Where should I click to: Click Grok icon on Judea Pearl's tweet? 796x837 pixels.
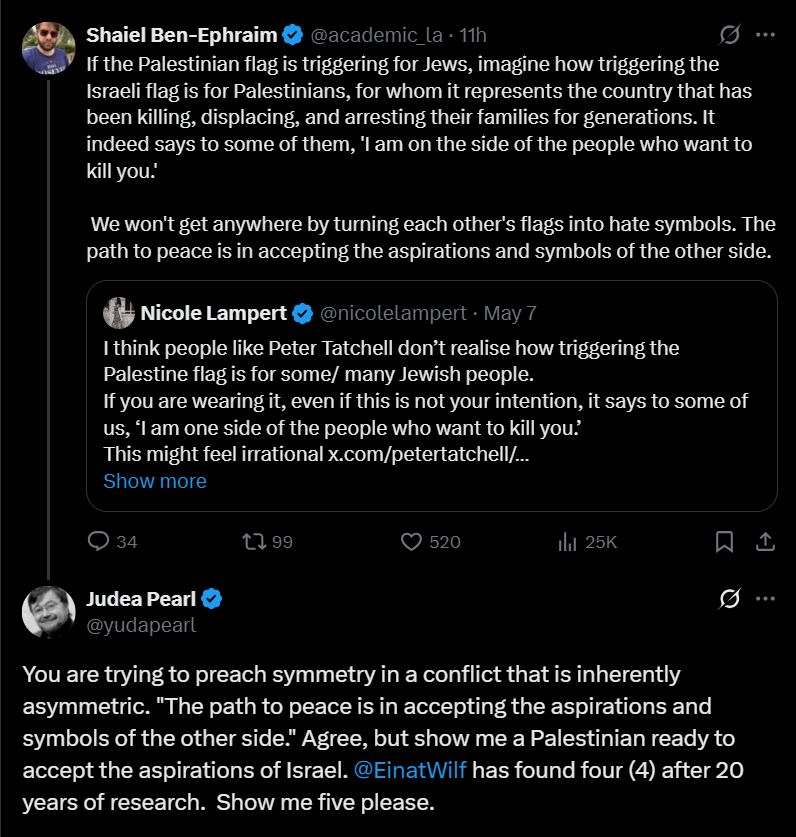[730, 599]
